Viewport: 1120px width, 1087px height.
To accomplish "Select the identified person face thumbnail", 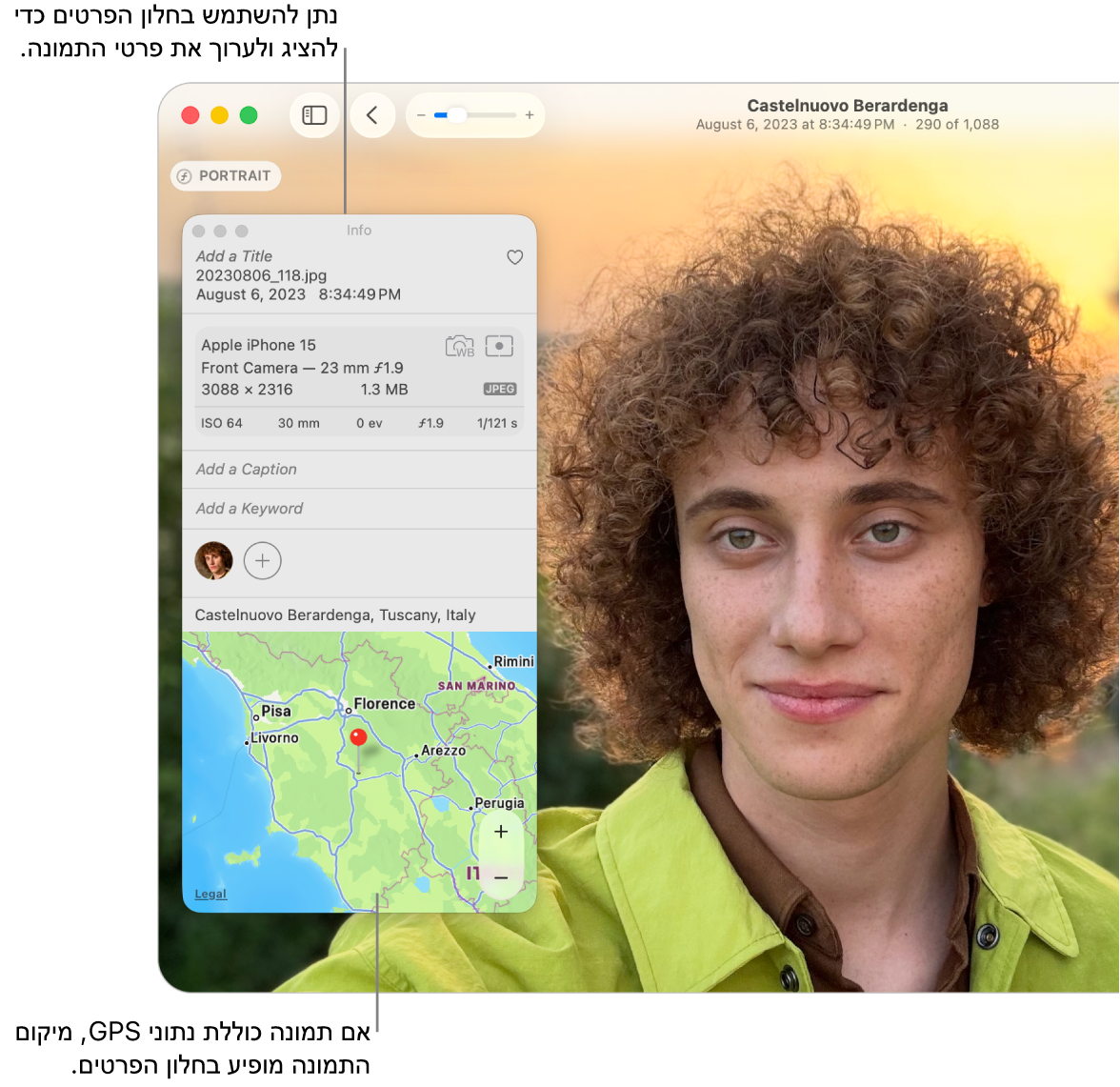I will coord(214,561).
